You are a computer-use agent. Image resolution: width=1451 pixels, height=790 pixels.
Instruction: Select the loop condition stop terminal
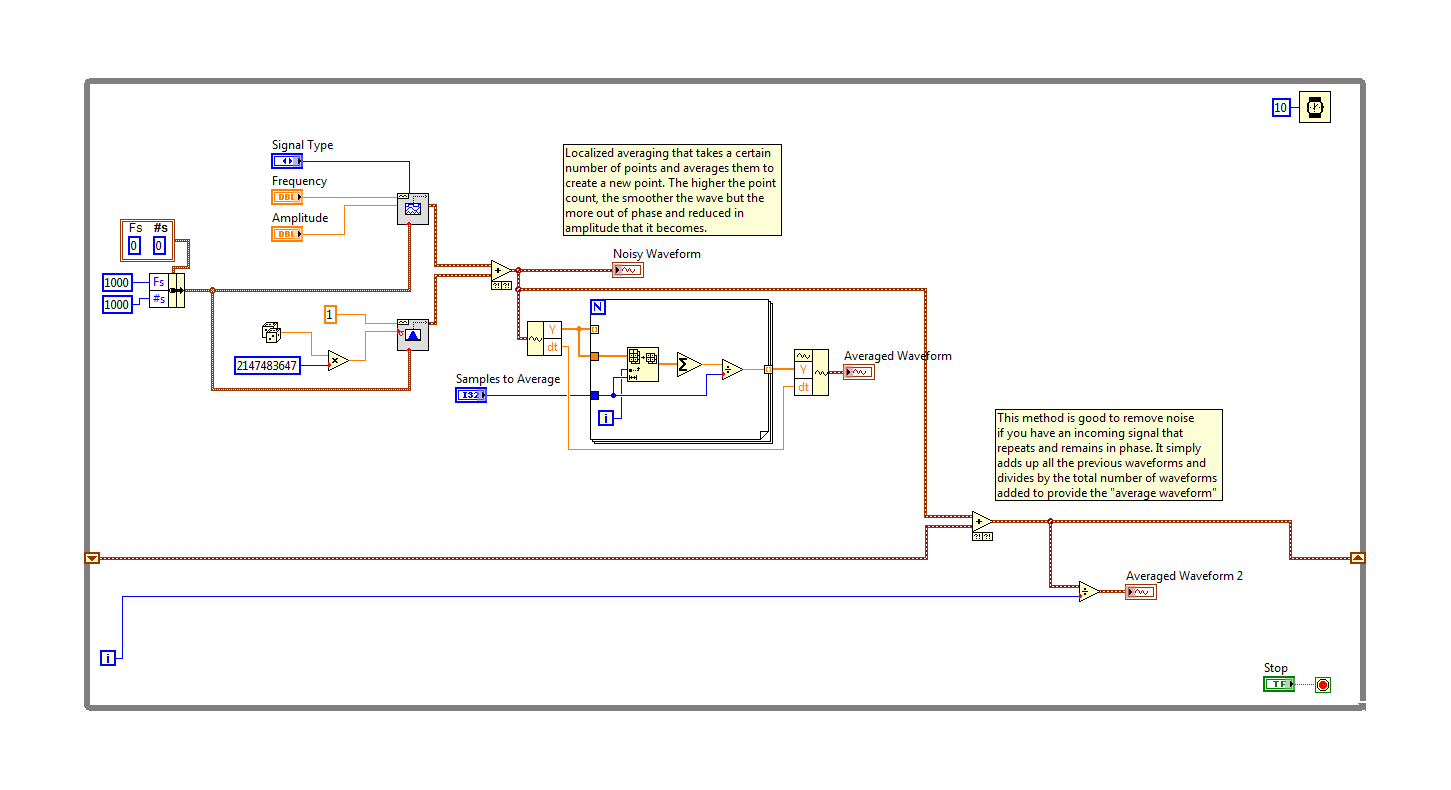pos(1323,685)
